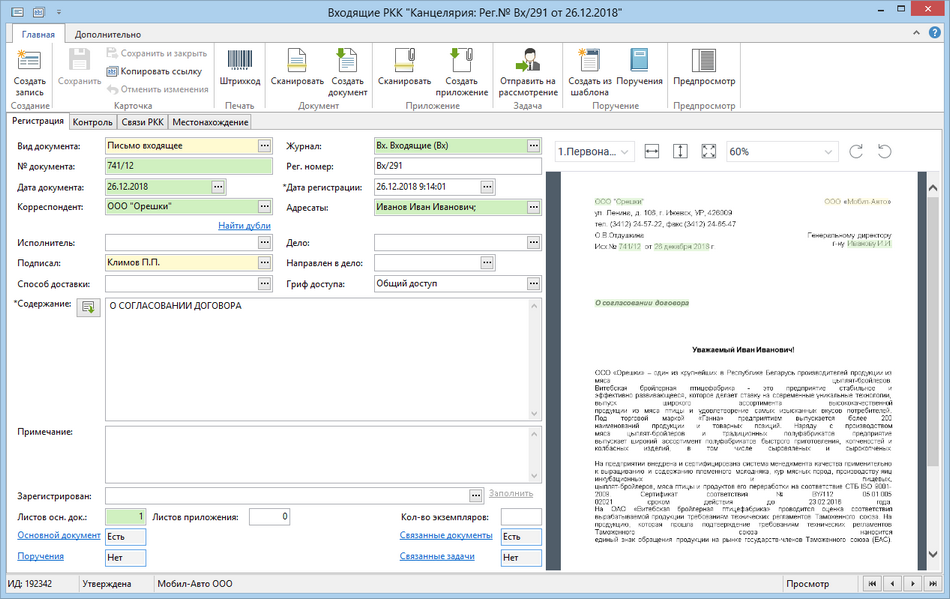950x599 pixels.
Task: Open the Дата регистрации calendar picker
Action: [487, 187]
